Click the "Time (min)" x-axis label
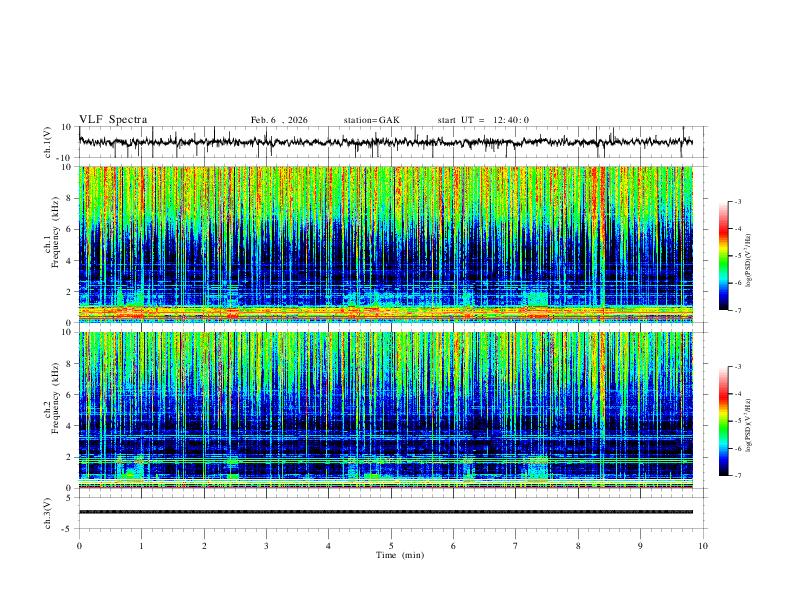Viewport: 792px width, 612px height. pos(400,555)
